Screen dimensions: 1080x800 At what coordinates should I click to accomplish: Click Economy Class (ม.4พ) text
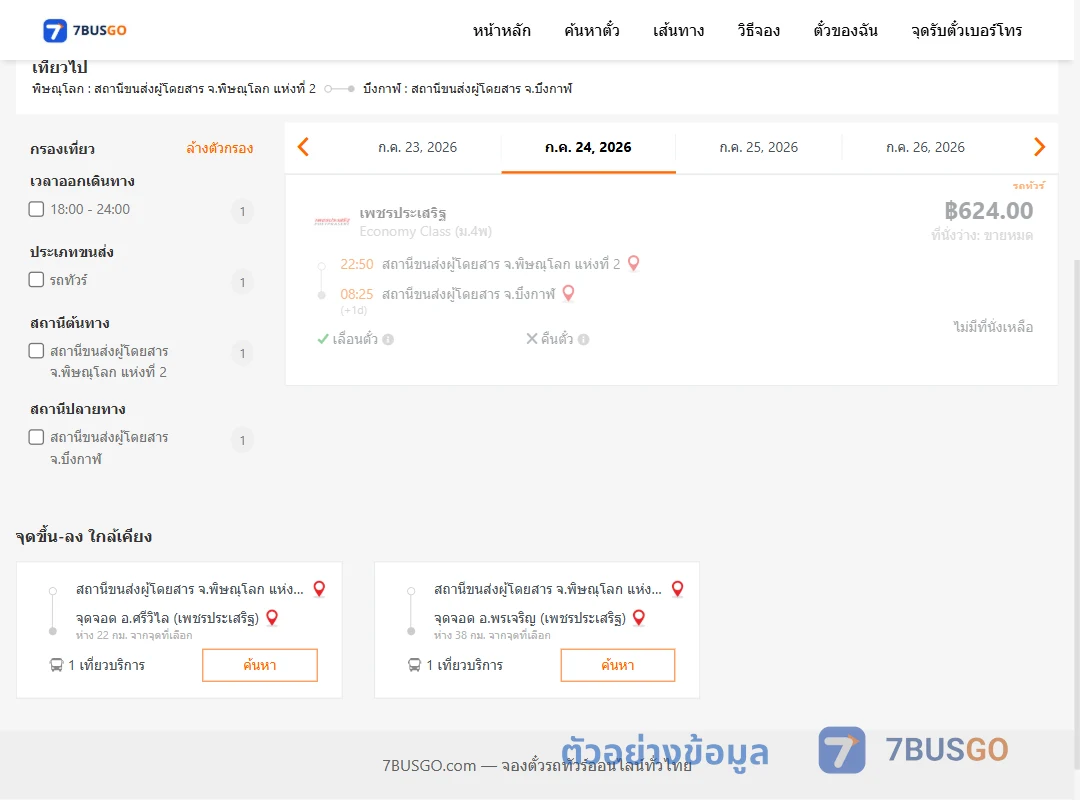tap(426, 232)
